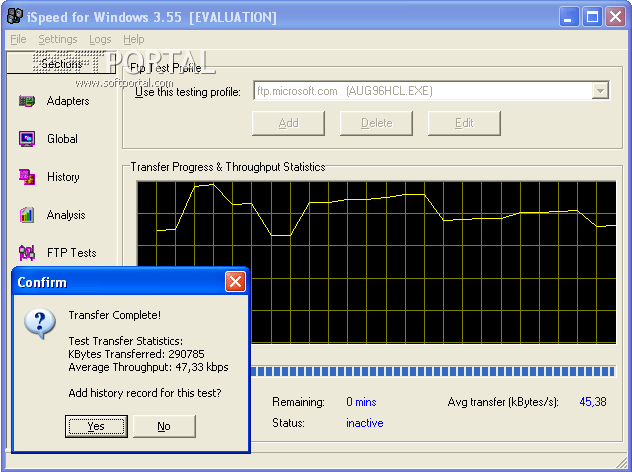The height and width of the screenshot is (472, 632).
Task: Click 'Average Throughput: 47,33 kbps' line
Action: [148, 367]
